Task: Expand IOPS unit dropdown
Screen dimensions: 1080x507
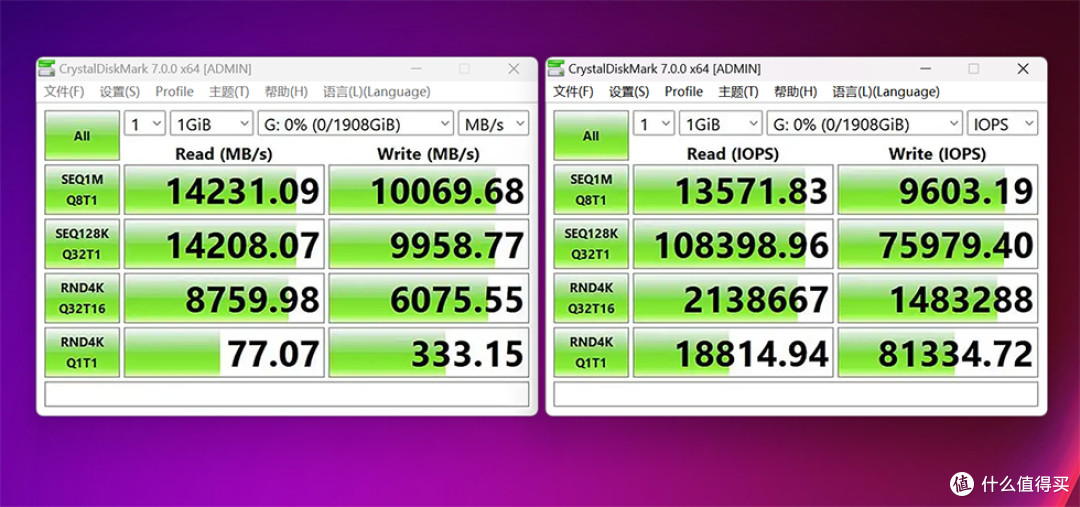Action: pyautogui.click(x=1003, y=124)
